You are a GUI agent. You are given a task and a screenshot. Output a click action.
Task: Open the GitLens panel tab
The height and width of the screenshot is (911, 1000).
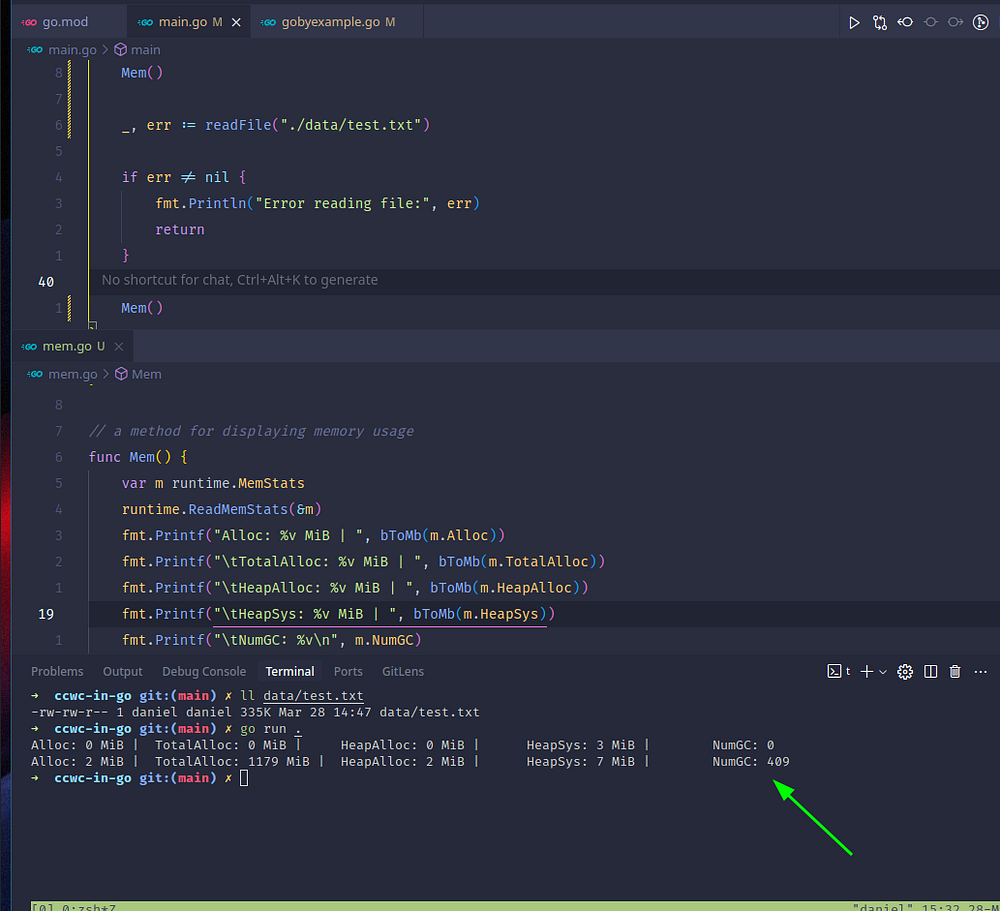coord(403,671)
